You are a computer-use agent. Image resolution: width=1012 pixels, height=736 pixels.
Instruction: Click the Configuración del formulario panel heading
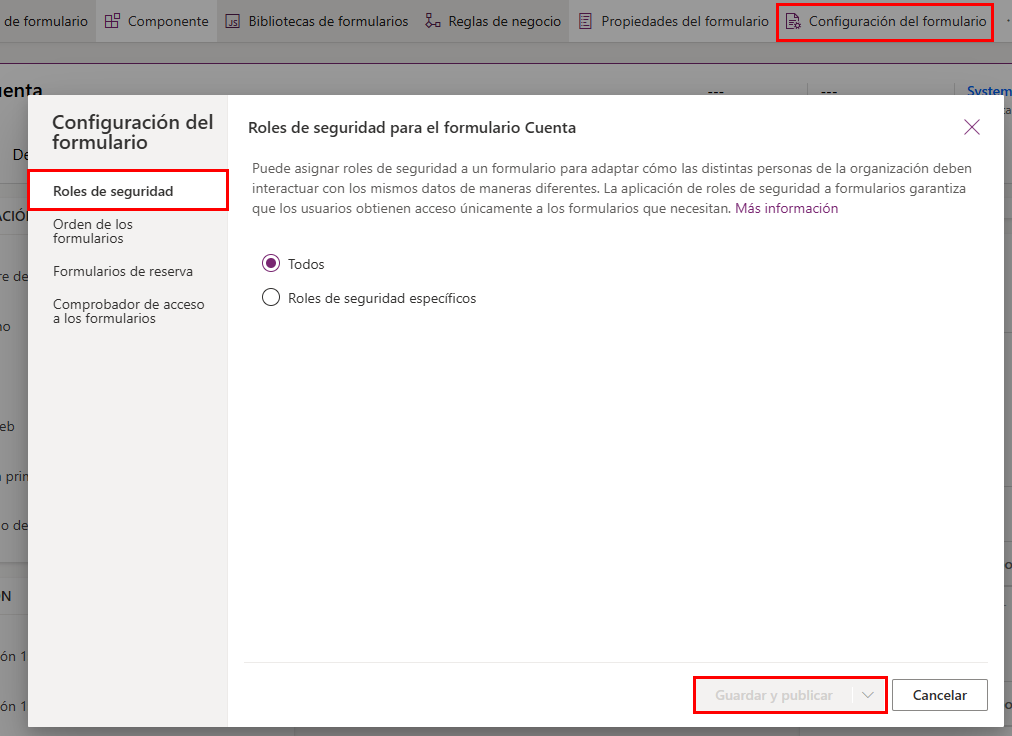click(x=132, y=132)
